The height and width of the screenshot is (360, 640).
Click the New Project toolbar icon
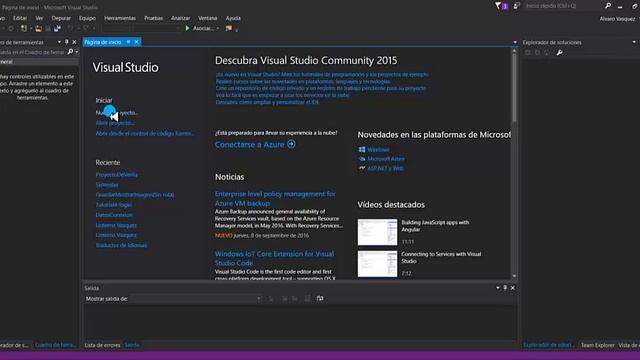tap(24, 28)
